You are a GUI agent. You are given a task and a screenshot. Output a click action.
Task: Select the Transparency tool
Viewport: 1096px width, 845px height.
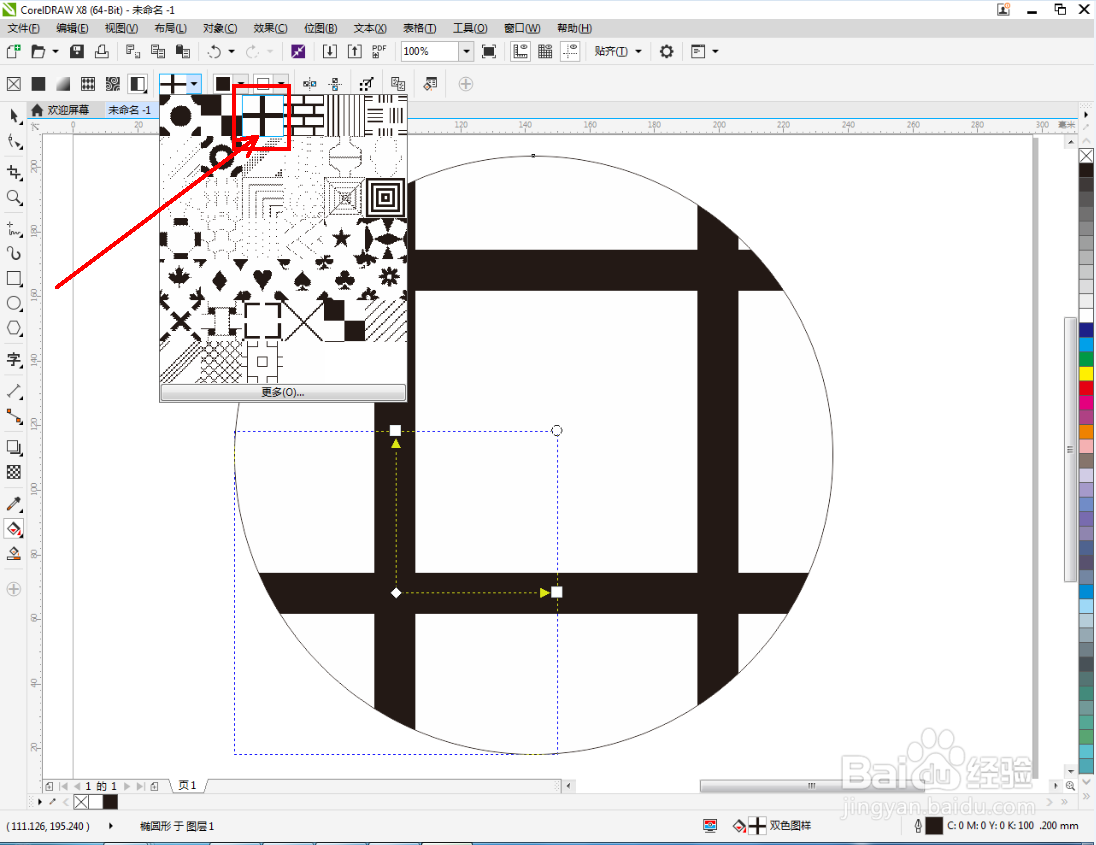point(14,472)
